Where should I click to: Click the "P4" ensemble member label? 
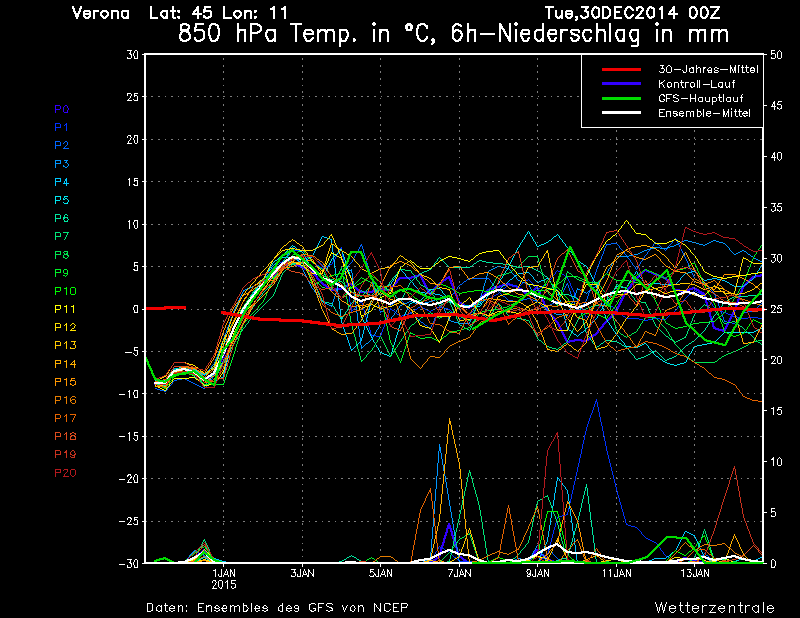point(62,182)
